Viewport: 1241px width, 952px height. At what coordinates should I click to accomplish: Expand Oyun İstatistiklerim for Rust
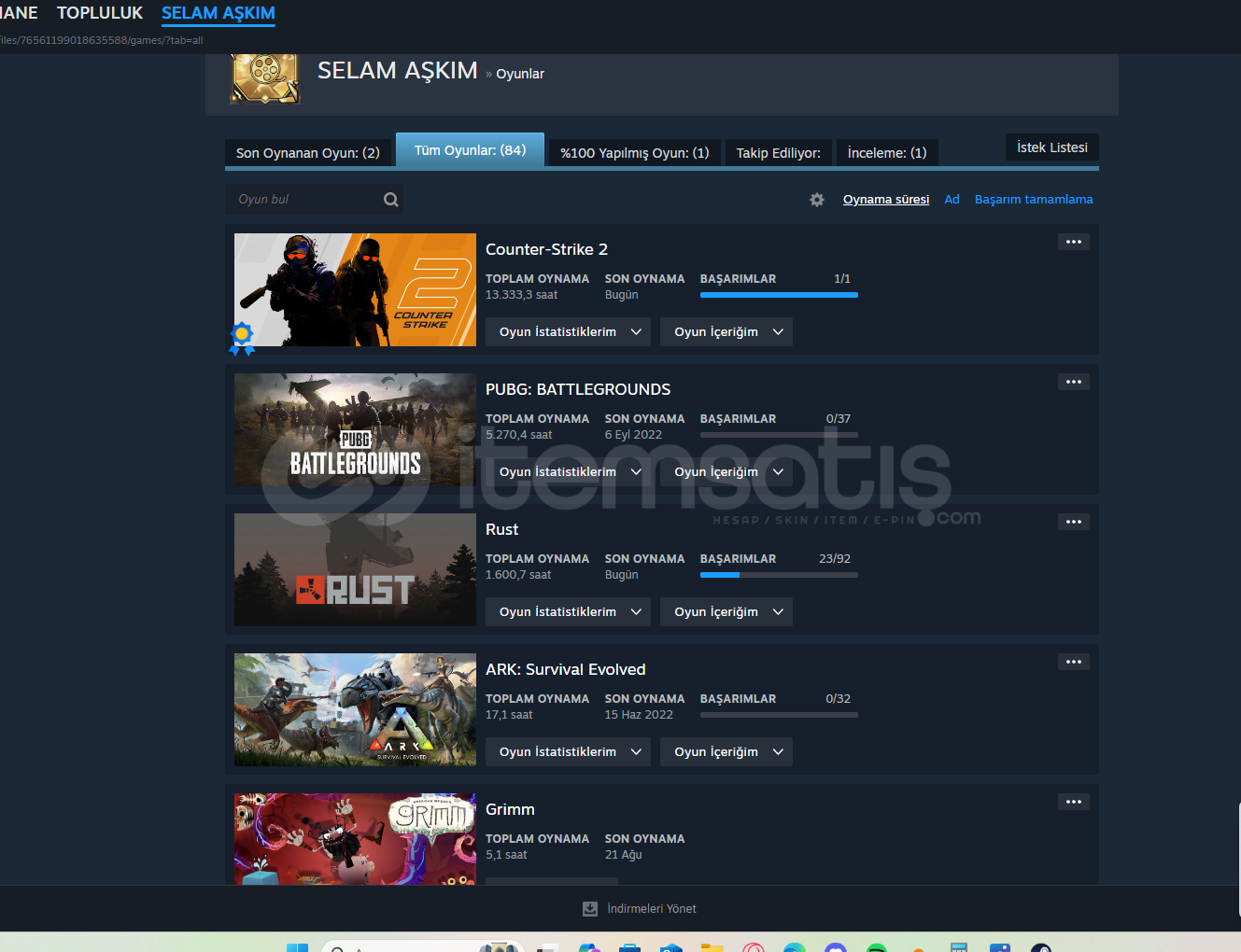tap(569, 612)
